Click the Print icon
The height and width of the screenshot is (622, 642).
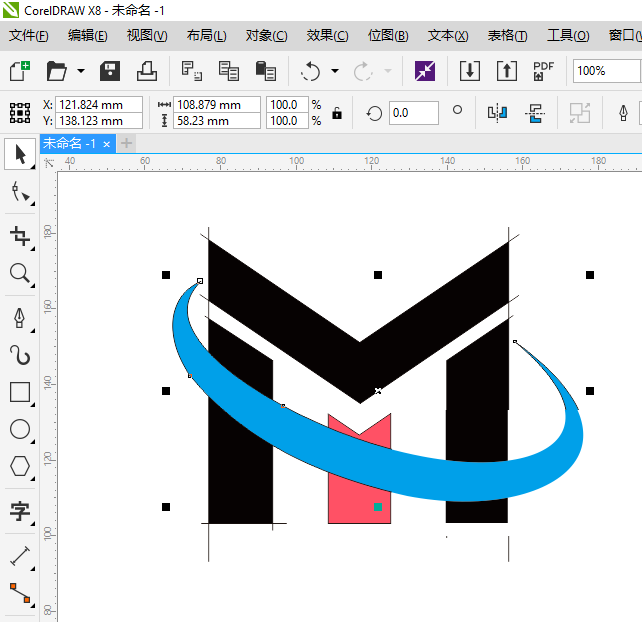147,71
